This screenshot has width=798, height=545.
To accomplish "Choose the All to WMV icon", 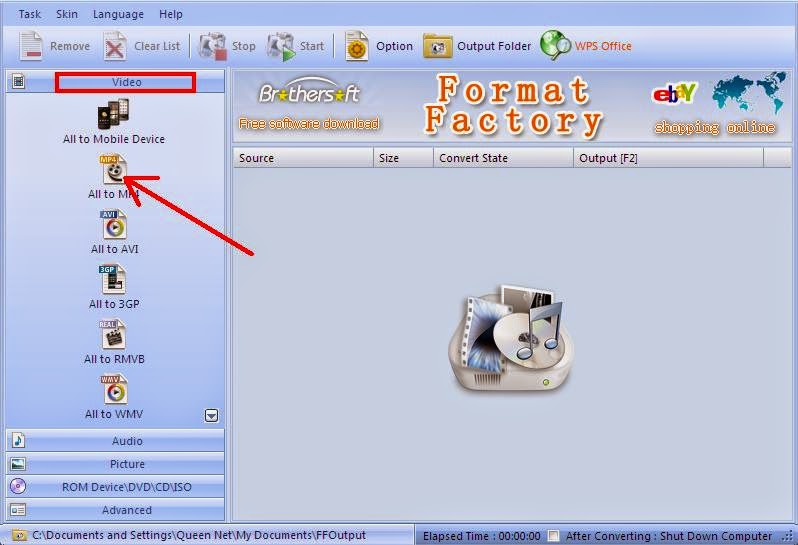I will click(113, 389).
